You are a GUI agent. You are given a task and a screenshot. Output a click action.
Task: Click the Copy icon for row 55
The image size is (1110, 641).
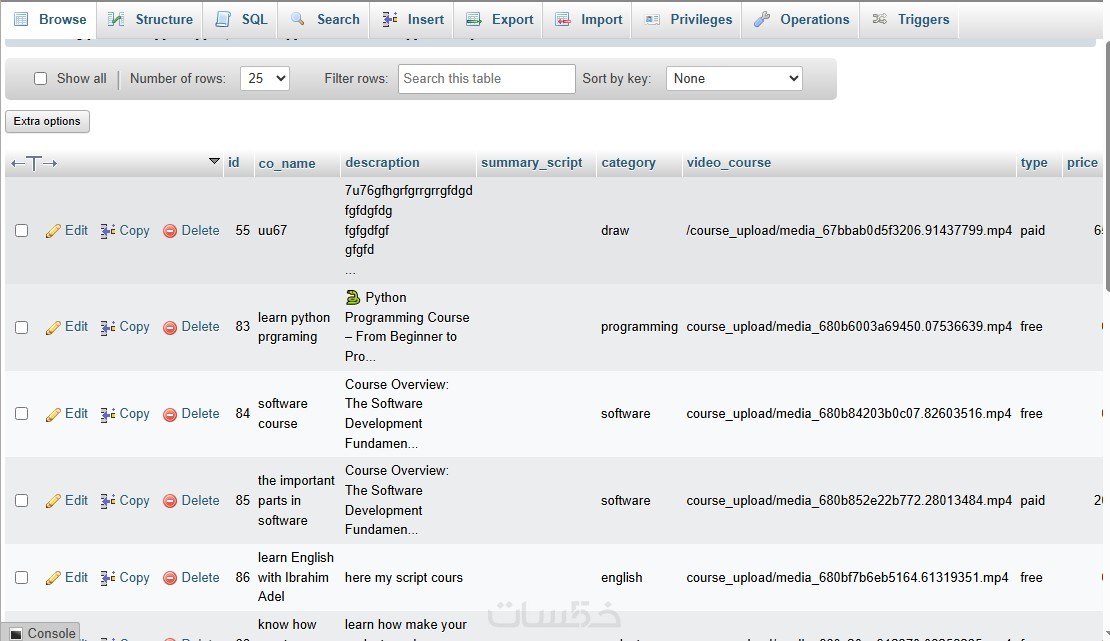(108, 231)
